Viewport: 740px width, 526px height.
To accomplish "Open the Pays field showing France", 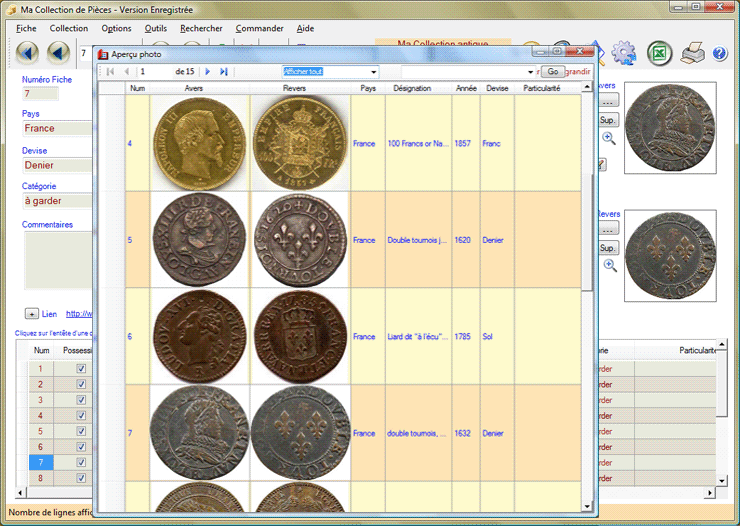I will tap(58, 128).
